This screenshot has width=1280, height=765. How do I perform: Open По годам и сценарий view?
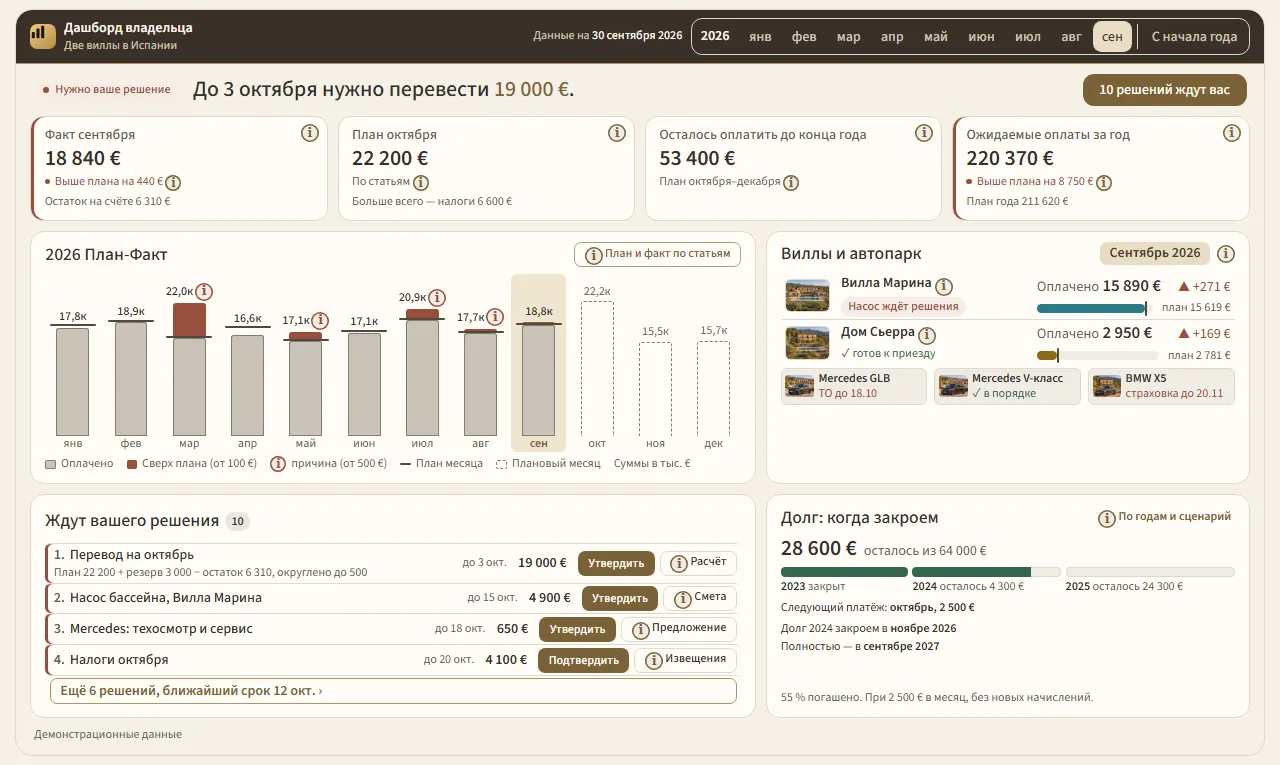click(1165, 518)
